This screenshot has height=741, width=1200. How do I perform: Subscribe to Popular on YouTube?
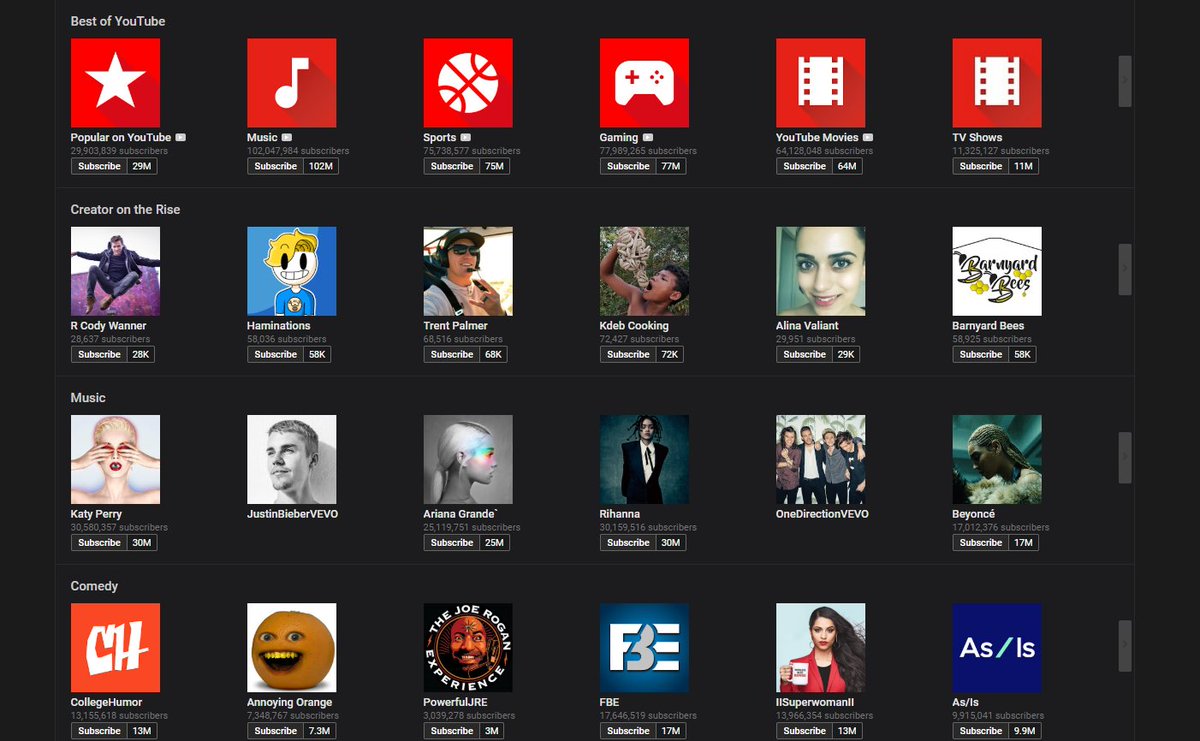tap(99, 166)
